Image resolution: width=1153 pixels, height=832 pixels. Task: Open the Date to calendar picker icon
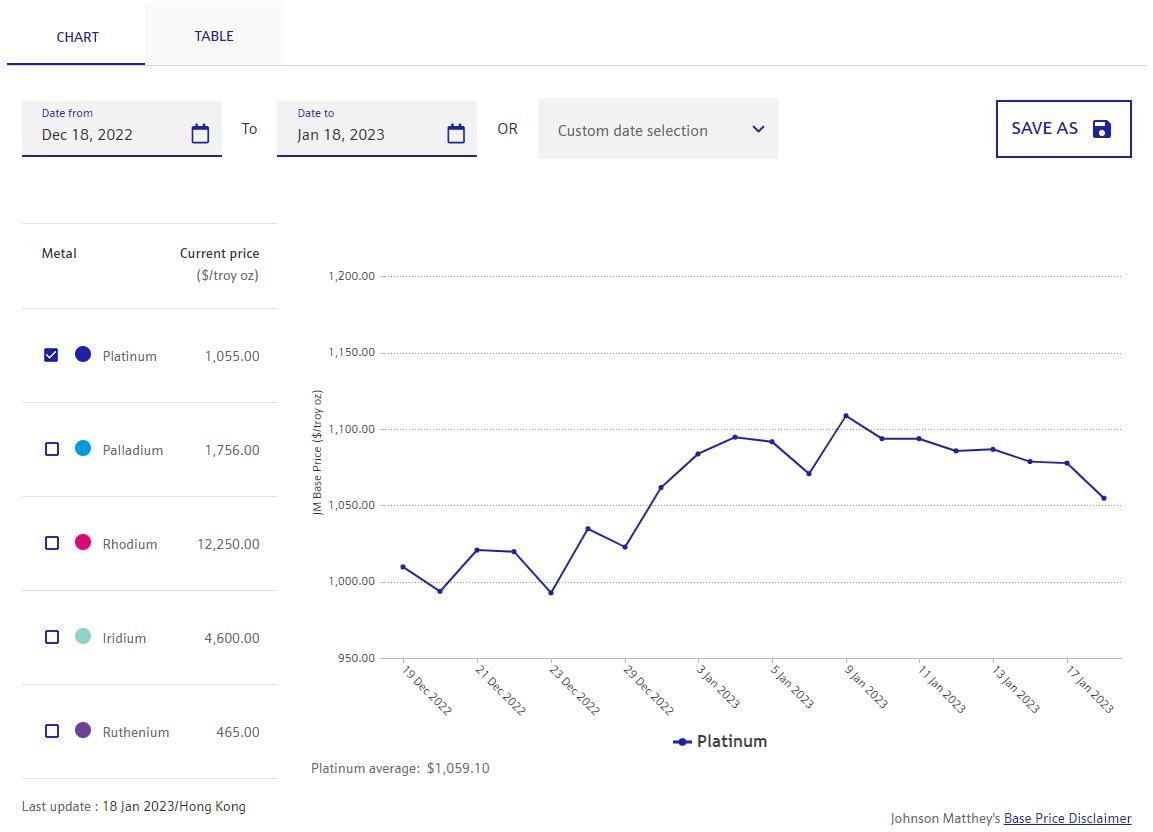point(456,134)
